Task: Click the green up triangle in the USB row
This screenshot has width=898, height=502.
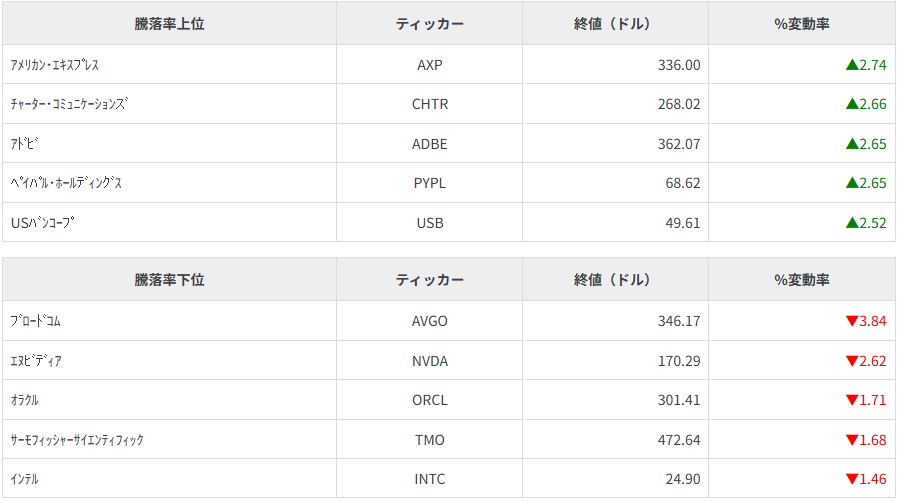Action: 851,223
